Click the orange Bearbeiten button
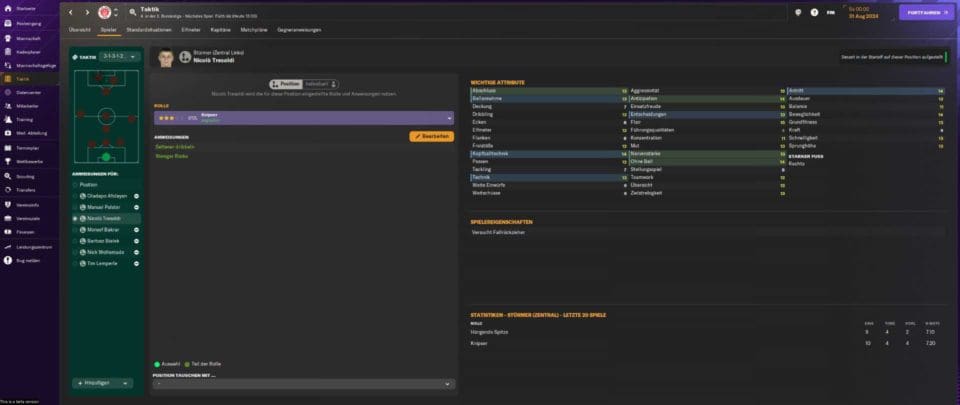 (431, 136)
